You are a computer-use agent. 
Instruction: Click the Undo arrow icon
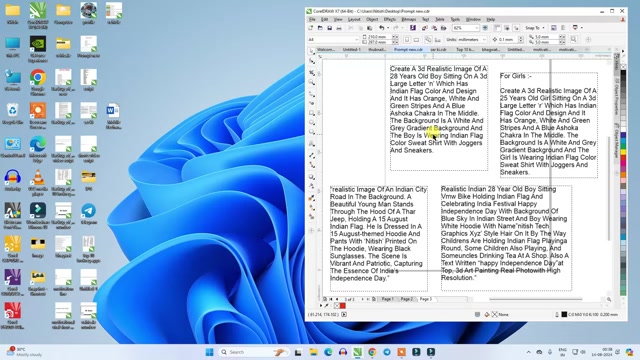pos(381,28)
